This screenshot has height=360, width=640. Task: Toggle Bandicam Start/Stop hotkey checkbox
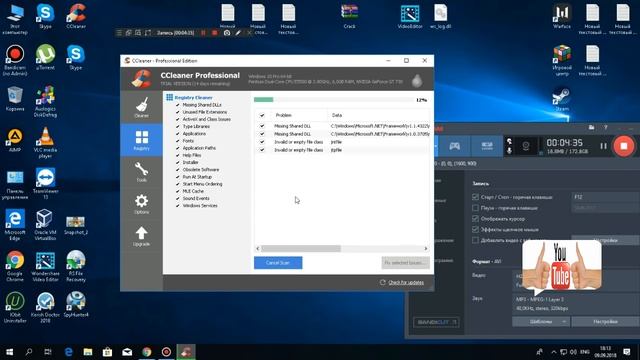click(475, 197)
